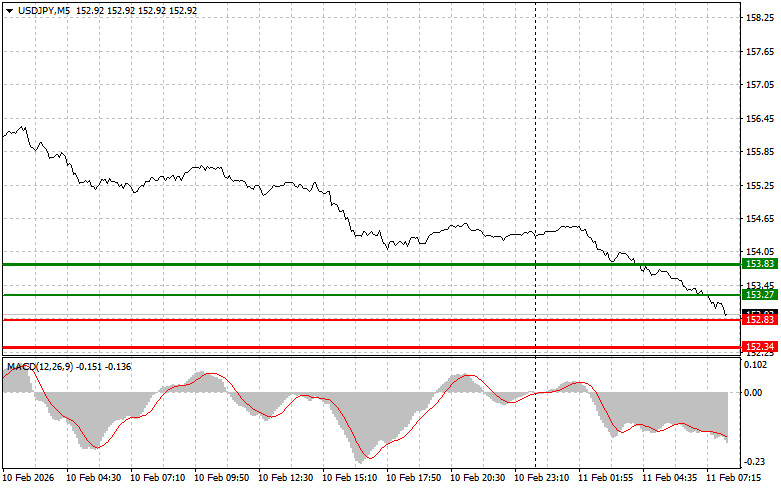This screenshot has width=781, height=489.
Task: Click the 10 Feb 20:30 time label
Action: (x=477, y=478)
